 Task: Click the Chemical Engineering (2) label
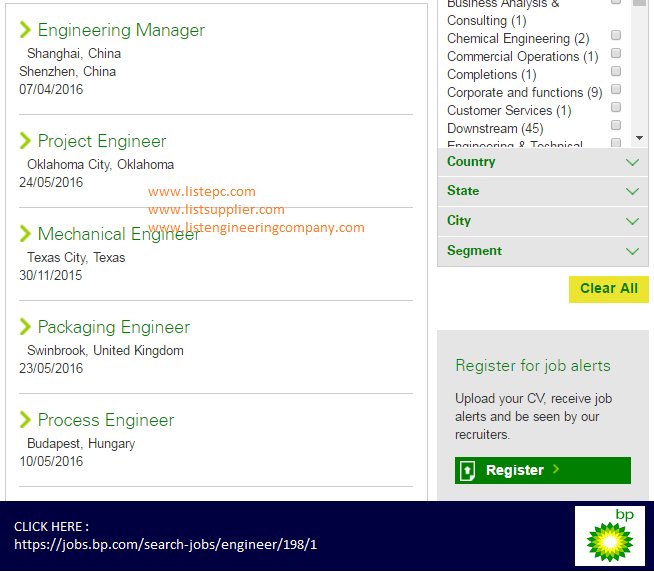(518, 39)
